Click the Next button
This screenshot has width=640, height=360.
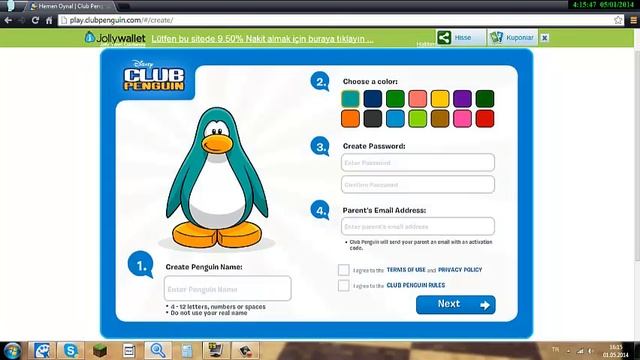coord(456,304)
